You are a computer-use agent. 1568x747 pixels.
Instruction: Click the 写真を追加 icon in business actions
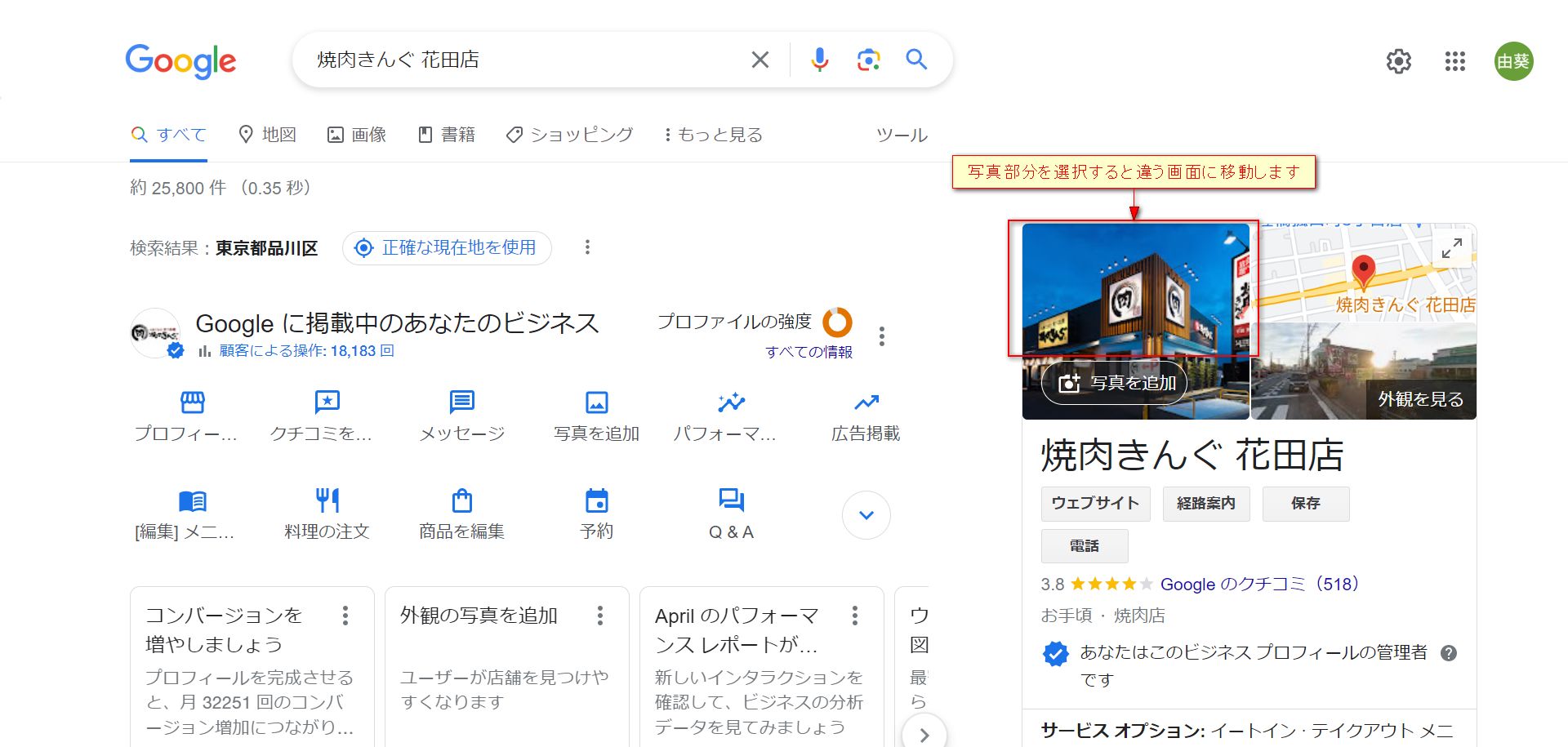coord(597,402)
